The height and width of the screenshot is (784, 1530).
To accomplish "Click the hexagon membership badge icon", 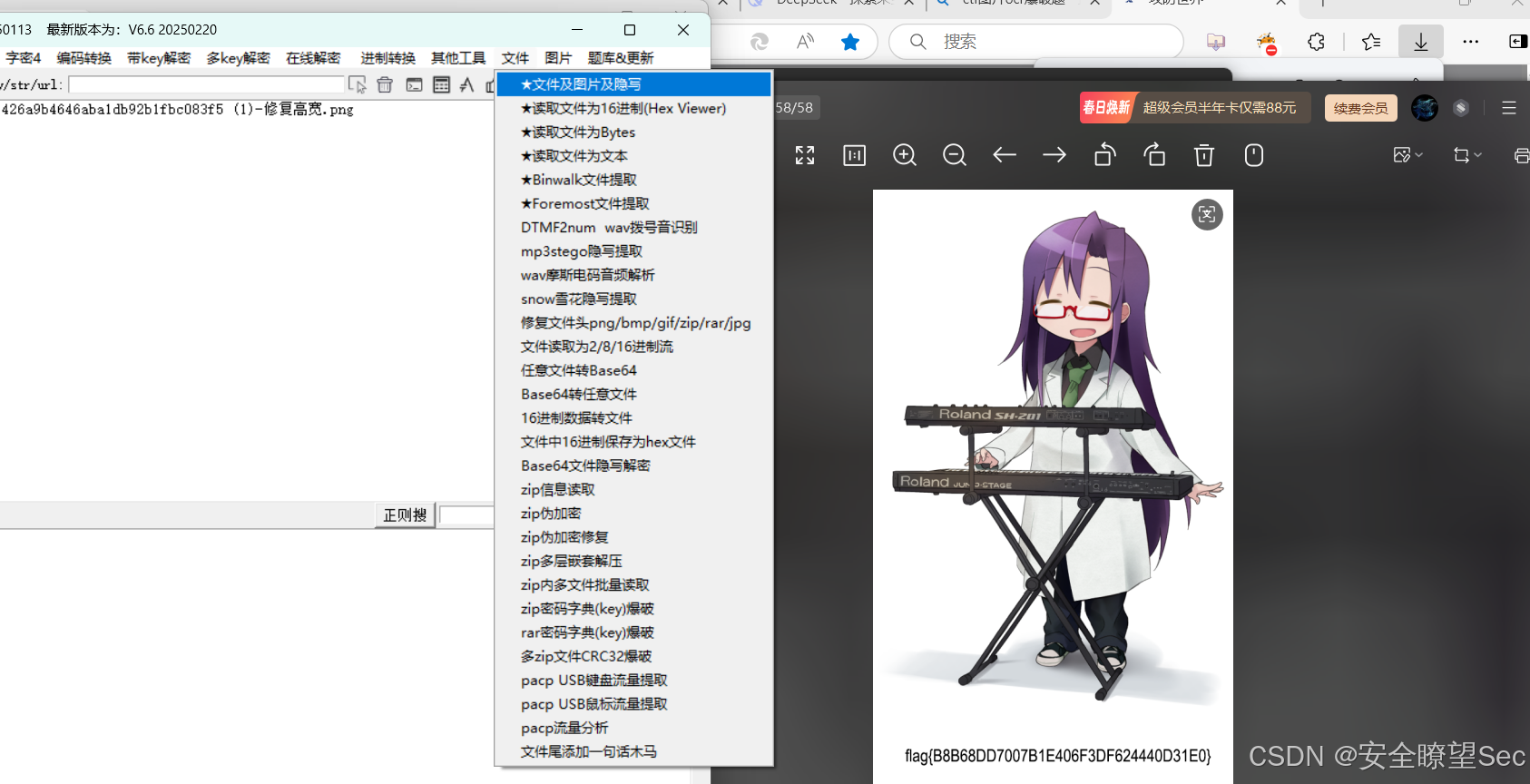I will [1461, 108].
